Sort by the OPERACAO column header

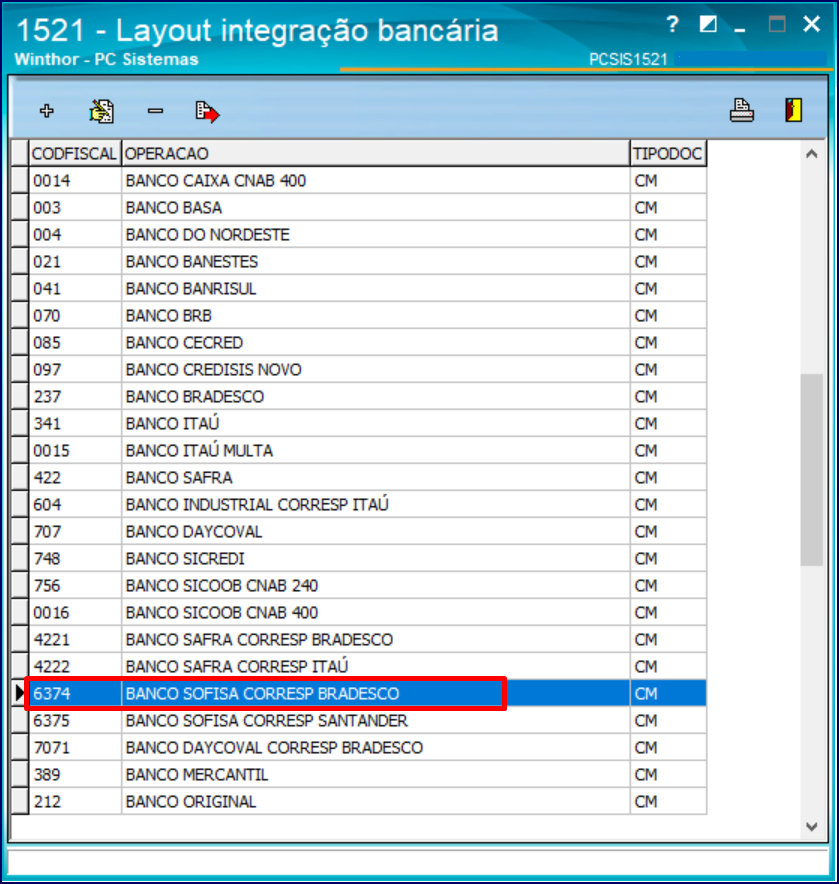[x=376, y=153]
